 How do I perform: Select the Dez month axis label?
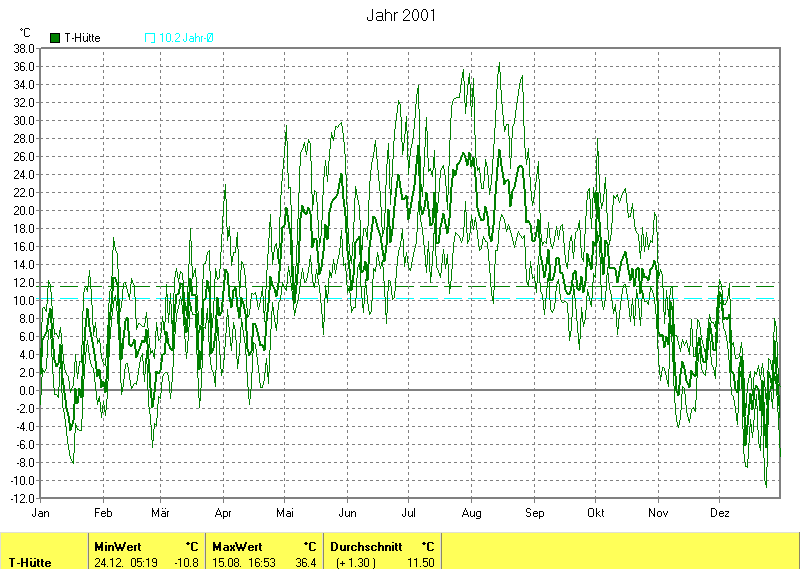720,512
